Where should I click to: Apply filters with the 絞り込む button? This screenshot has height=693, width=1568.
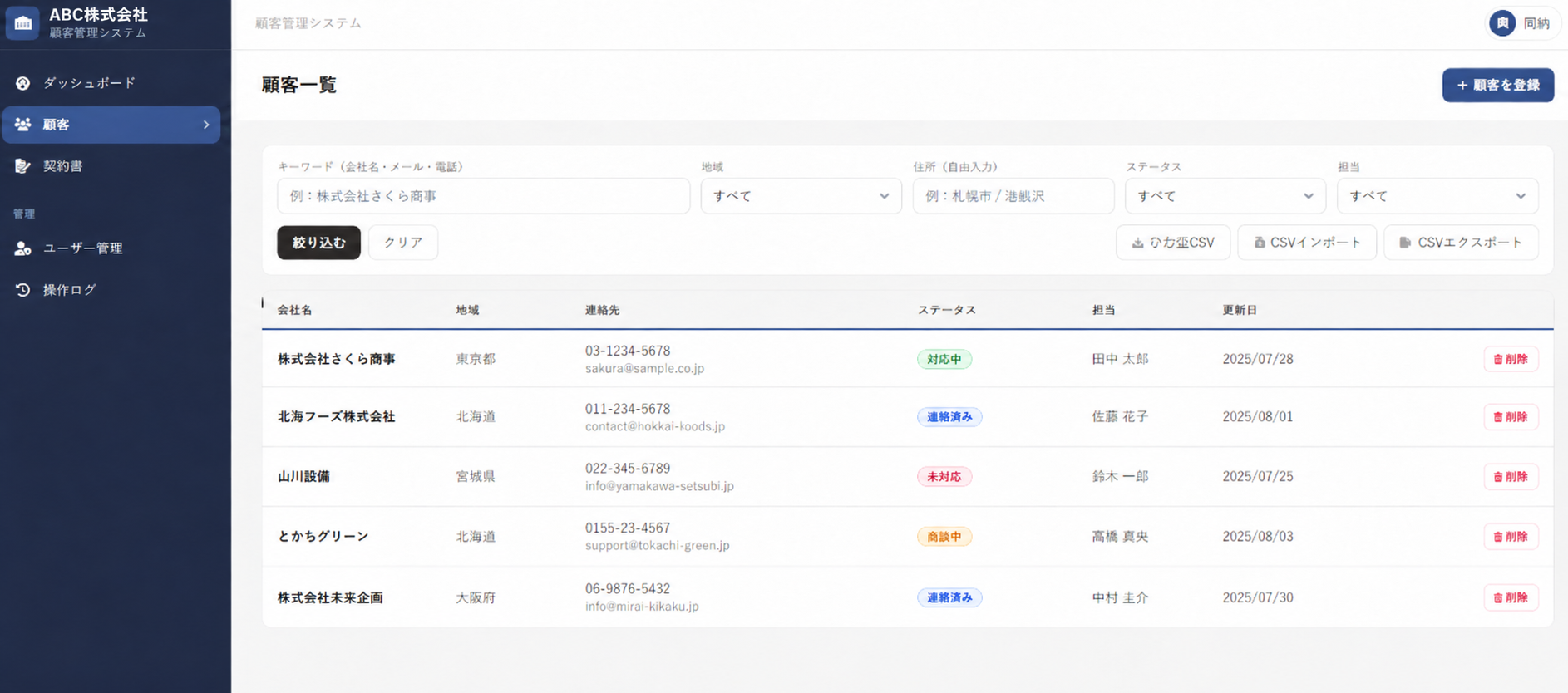click(318, 243)
